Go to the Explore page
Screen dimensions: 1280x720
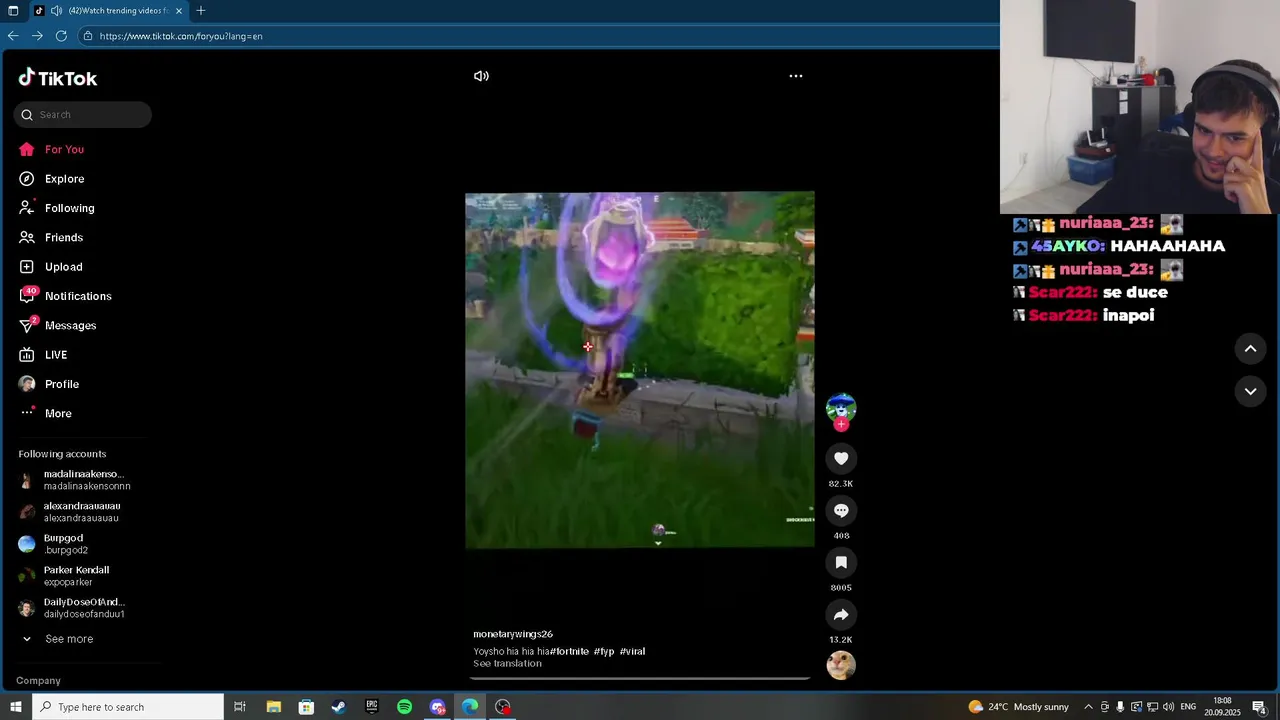coord(64,179)
